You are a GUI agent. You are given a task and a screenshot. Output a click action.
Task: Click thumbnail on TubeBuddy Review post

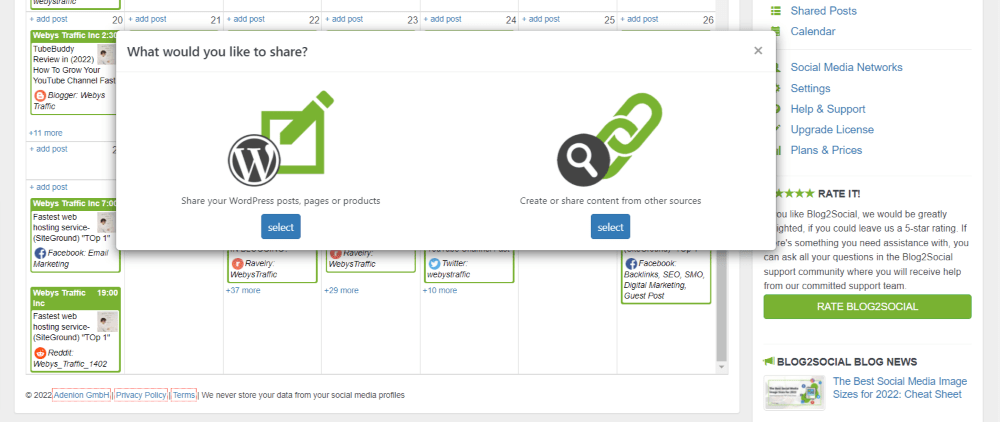107,54
